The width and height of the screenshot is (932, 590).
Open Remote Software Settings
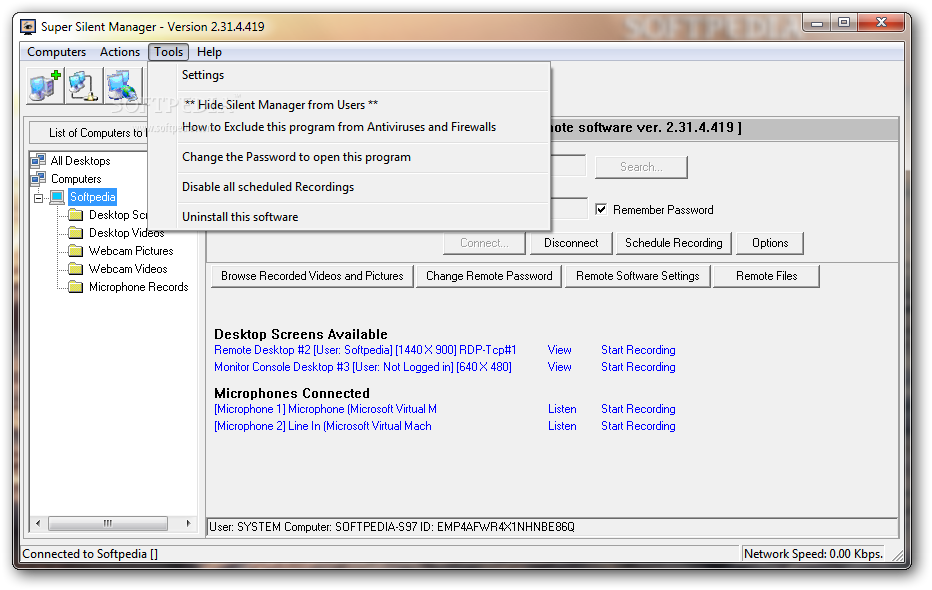638,276
